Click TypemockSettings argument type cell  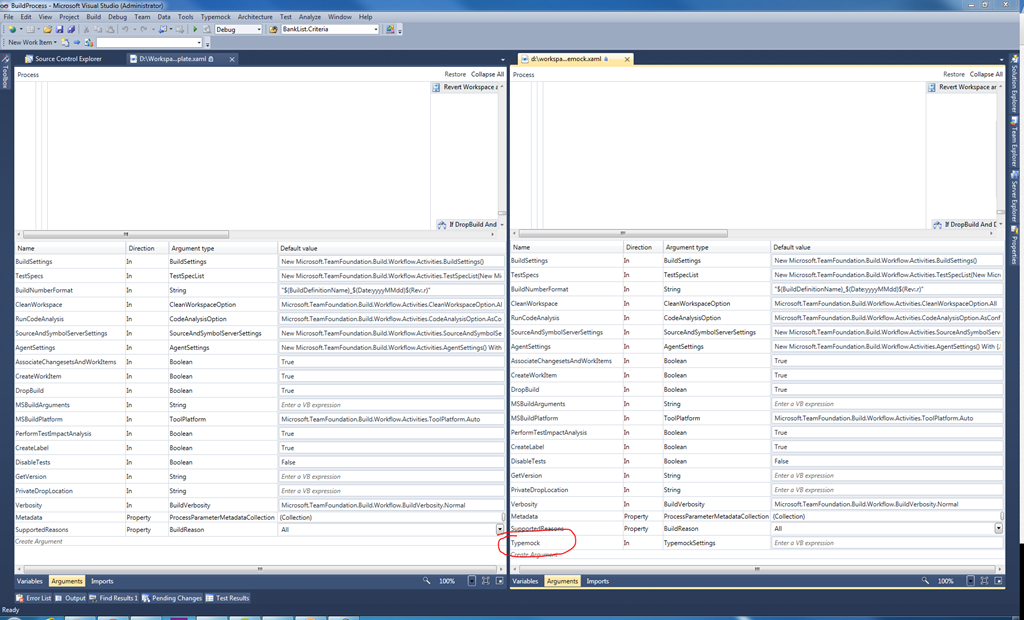coord(716,543)
